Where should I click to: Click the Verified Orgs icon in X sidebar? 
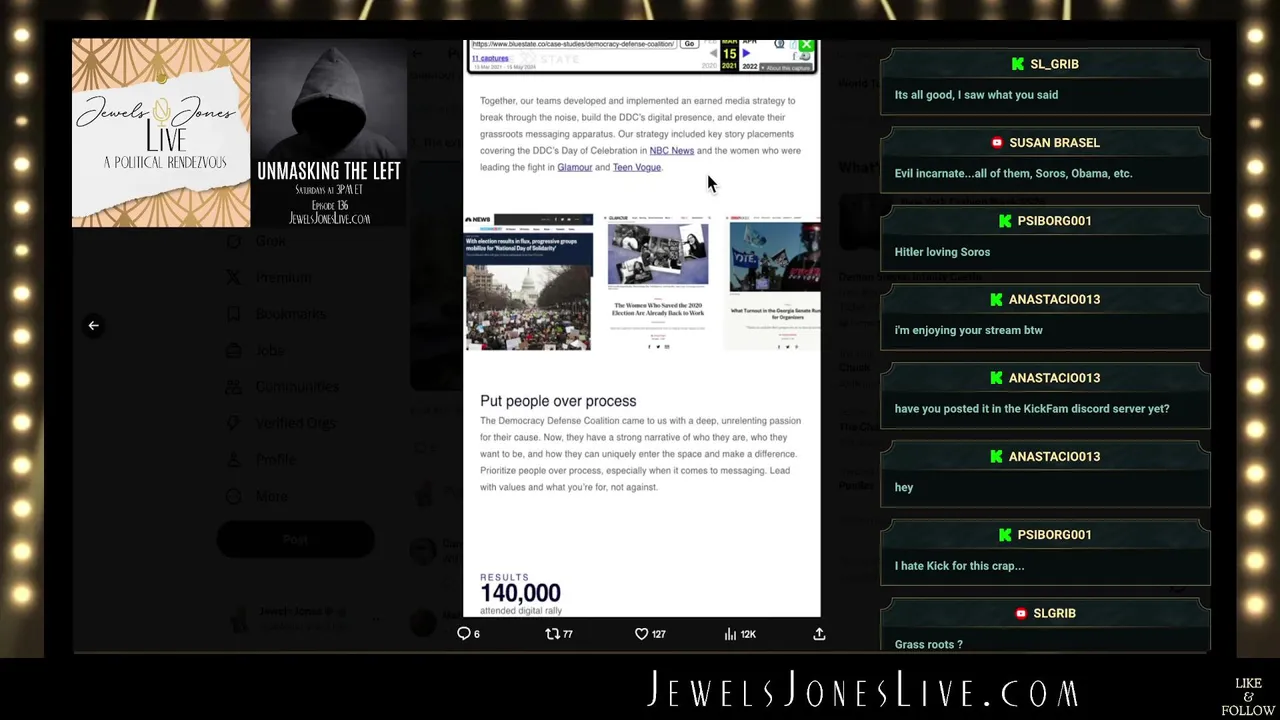(x=233, y=423)
